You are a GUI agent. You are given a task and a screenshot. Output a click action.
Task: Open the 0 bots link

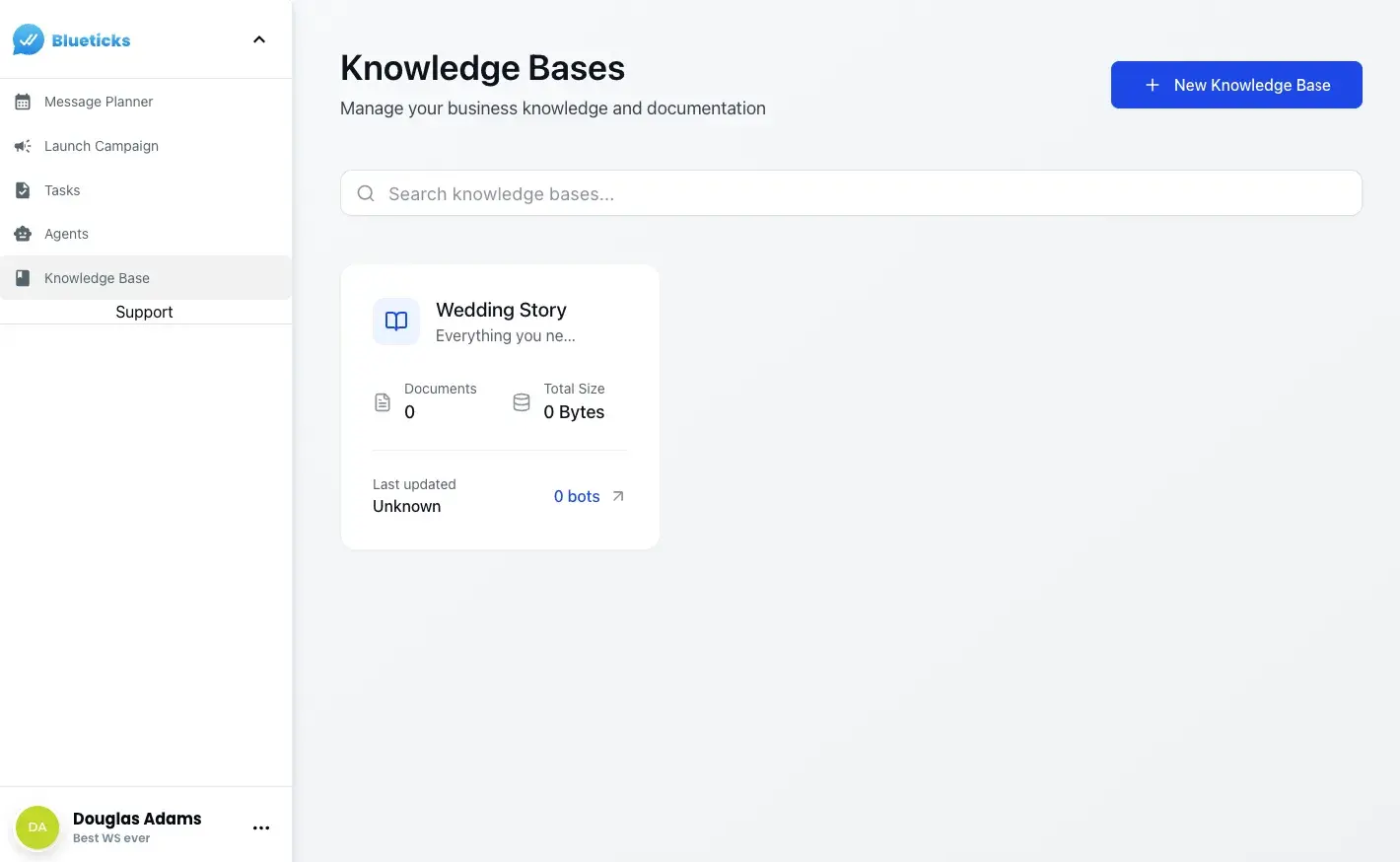tap(576, 496)
